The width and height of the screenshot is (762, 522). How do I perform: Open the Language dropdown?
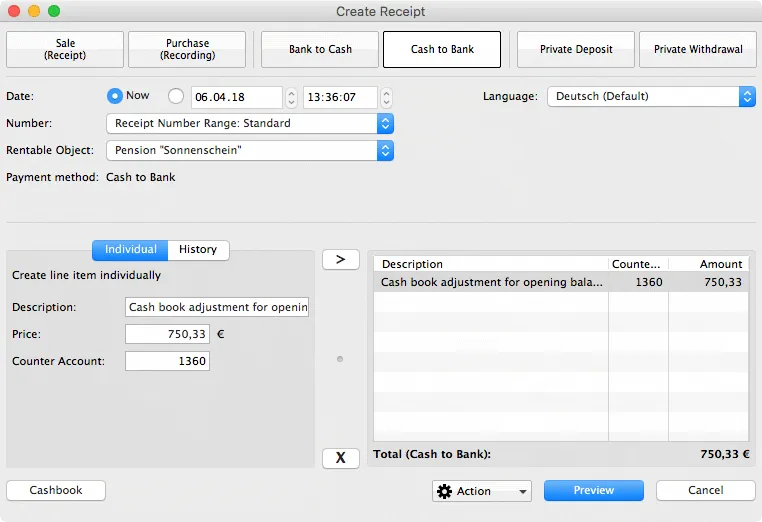[651, 96]
